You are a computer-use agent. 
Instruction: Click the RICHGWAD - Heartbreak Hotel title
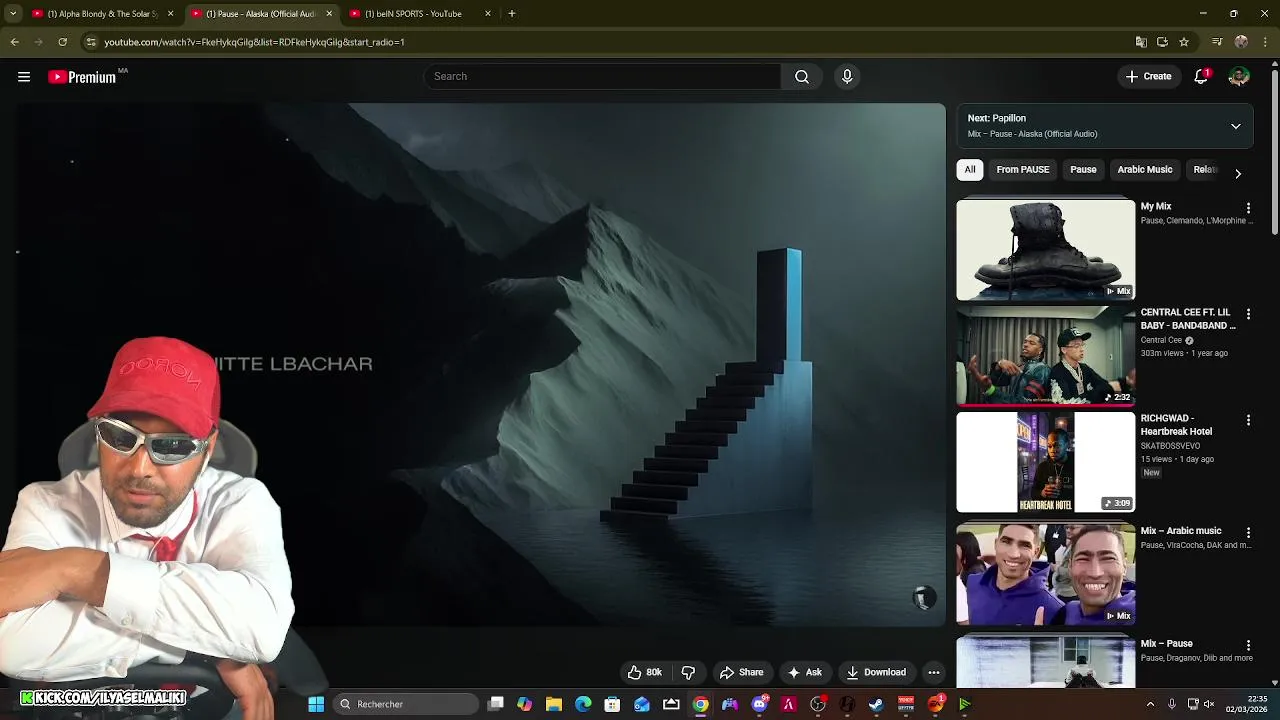pyautogui.click(x=1176, y=425)
